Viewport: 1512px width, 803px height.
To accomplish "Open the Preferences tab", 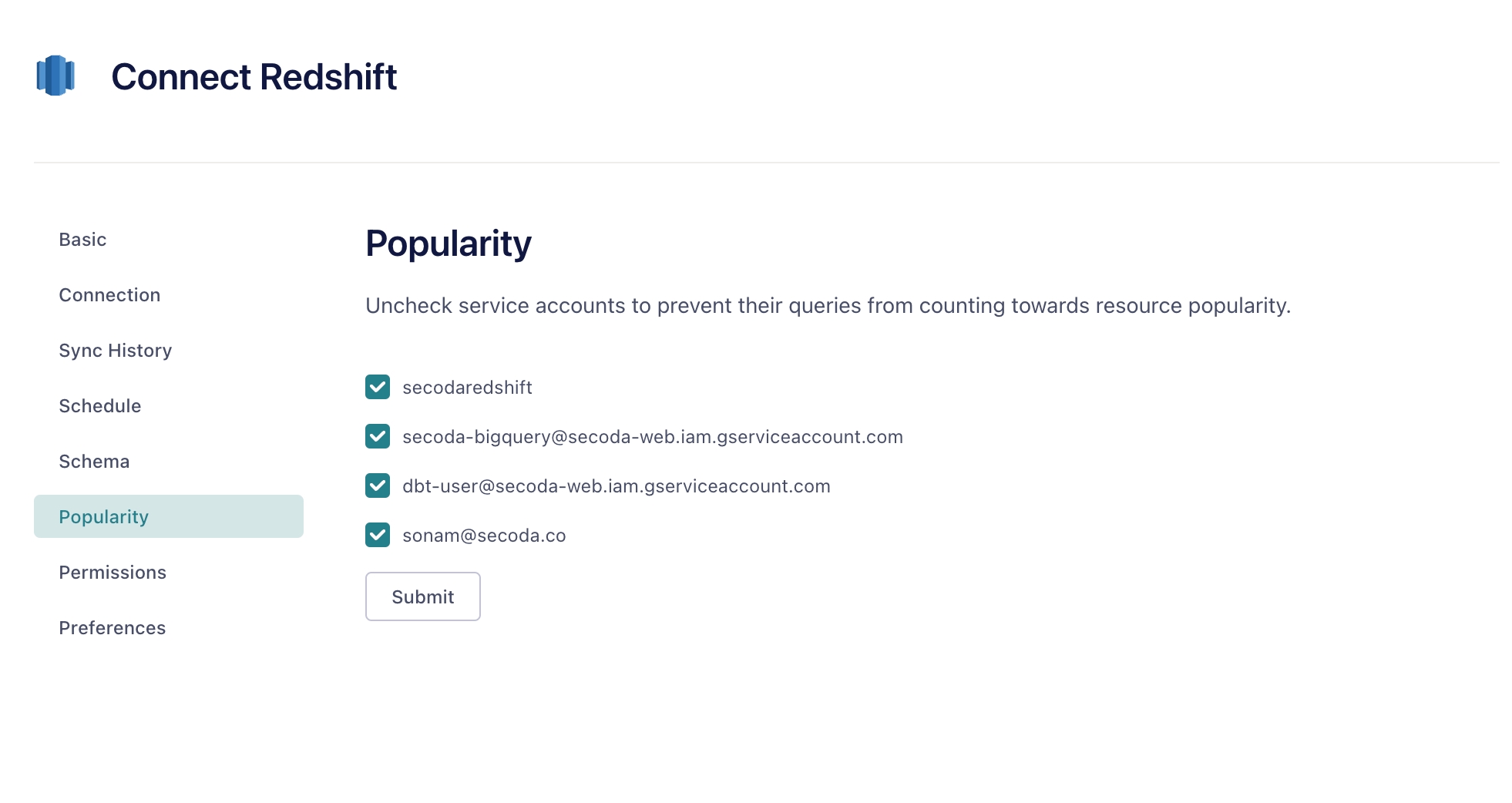I will point(113,628).
